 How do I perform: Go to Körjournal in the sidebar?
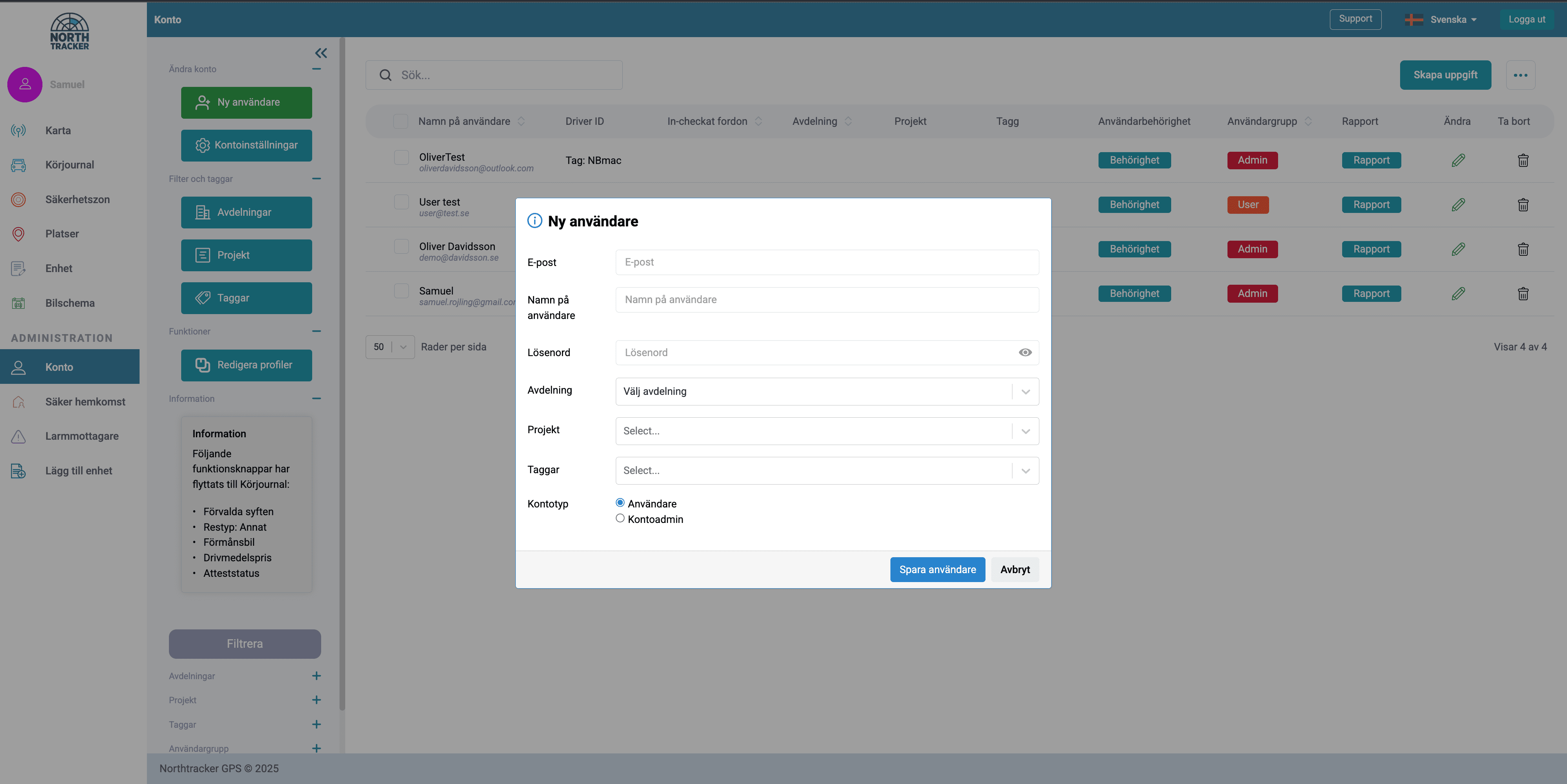pyautogui.click(x=69, y=165)
